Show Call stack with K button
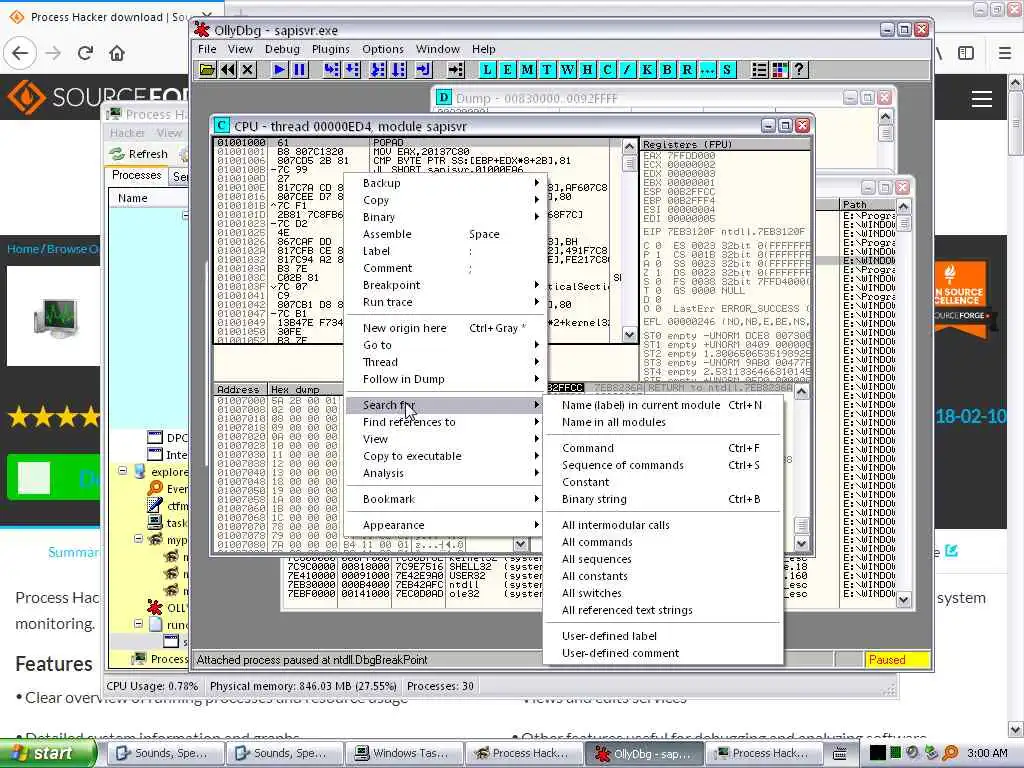 click(647, 70)
